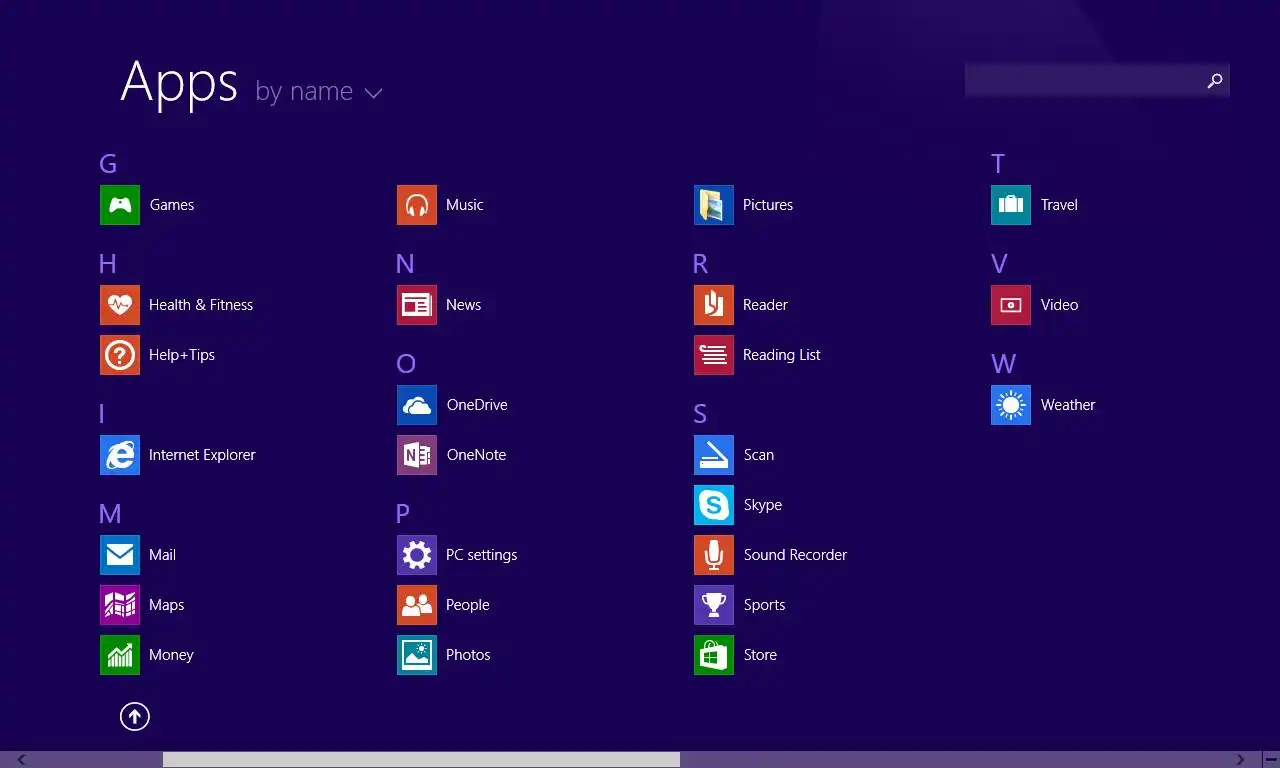This screenshot has height=768, width=1280.
Task: Click the S letter group header
Action: tap(700, 414)
